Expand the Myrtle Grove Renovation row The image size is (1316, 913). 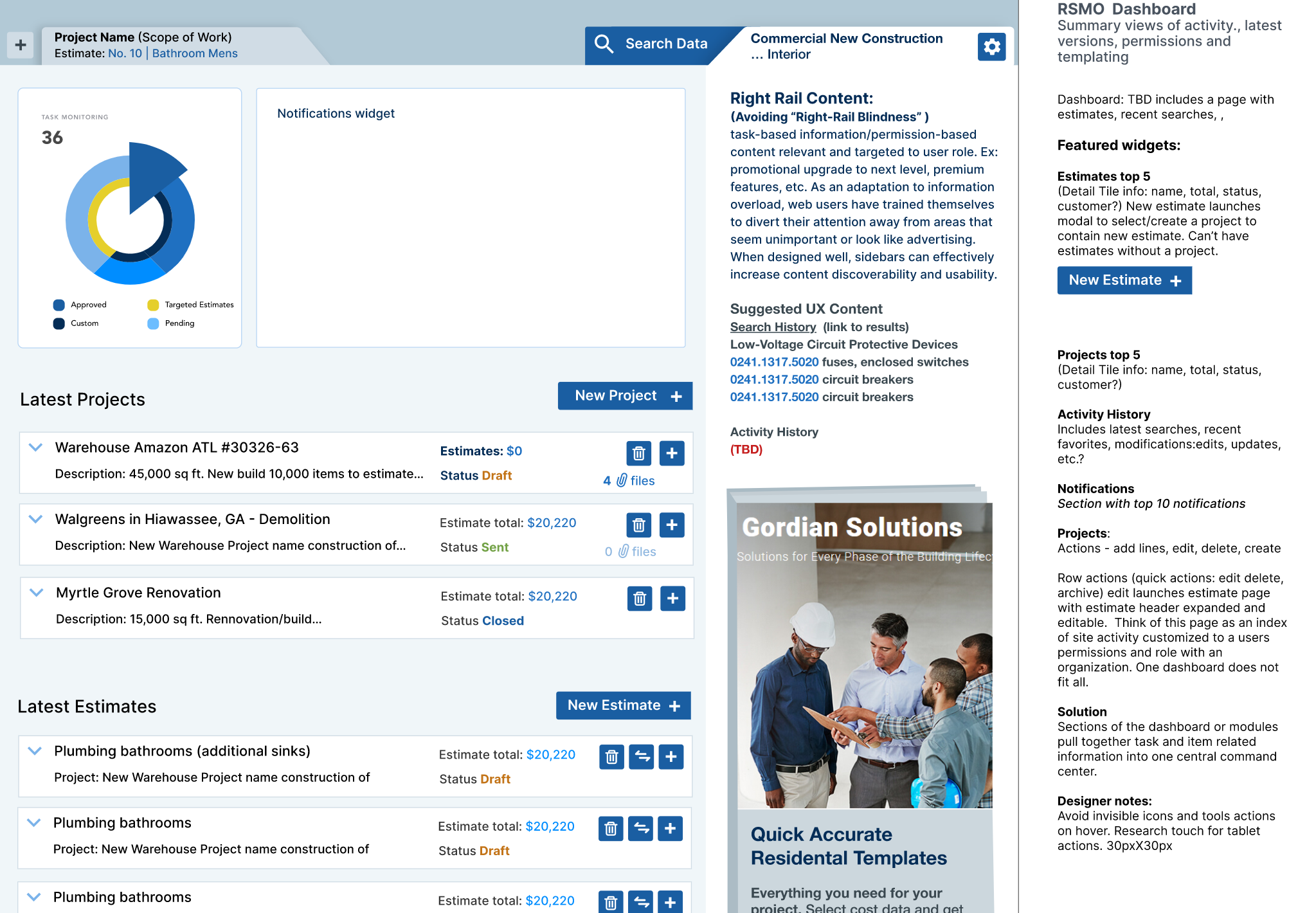[x=37, y=593]
